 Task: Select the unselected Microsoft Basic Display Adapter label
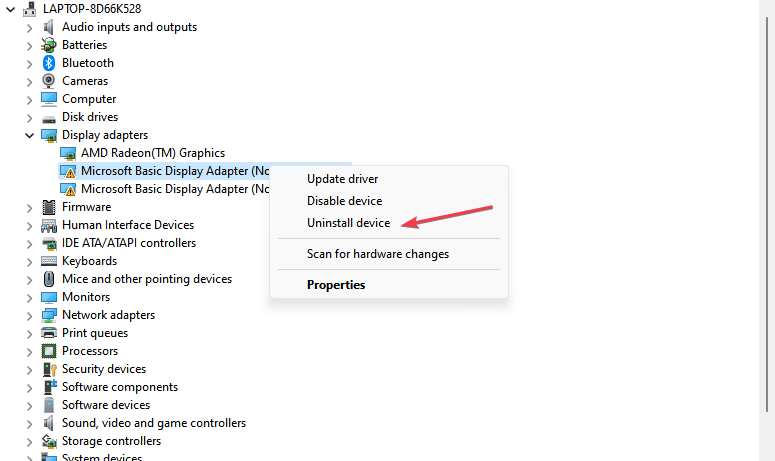click(175, 189)
